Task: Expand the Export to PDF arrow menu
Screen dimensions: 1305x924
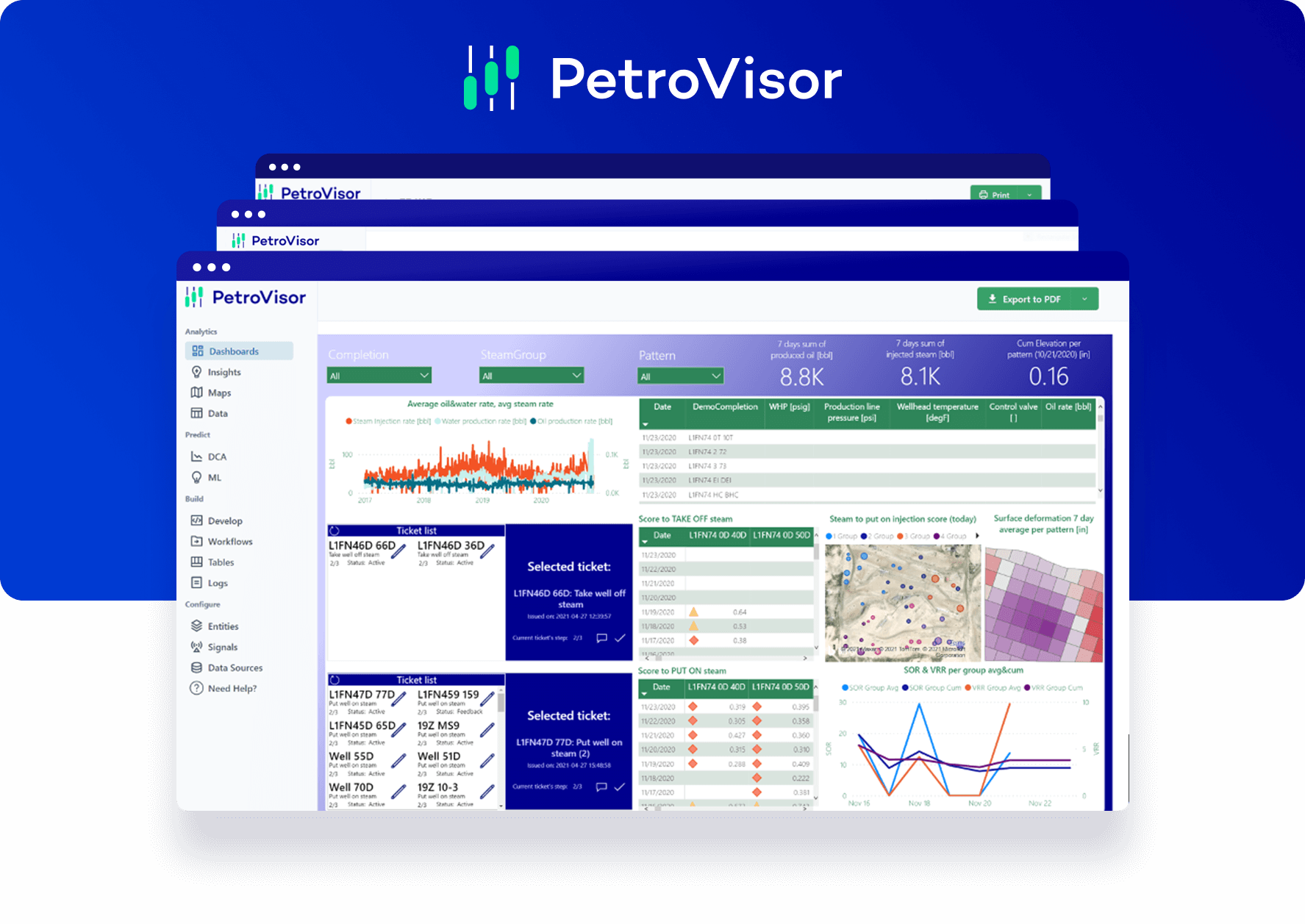Action: coord(1084,299)
